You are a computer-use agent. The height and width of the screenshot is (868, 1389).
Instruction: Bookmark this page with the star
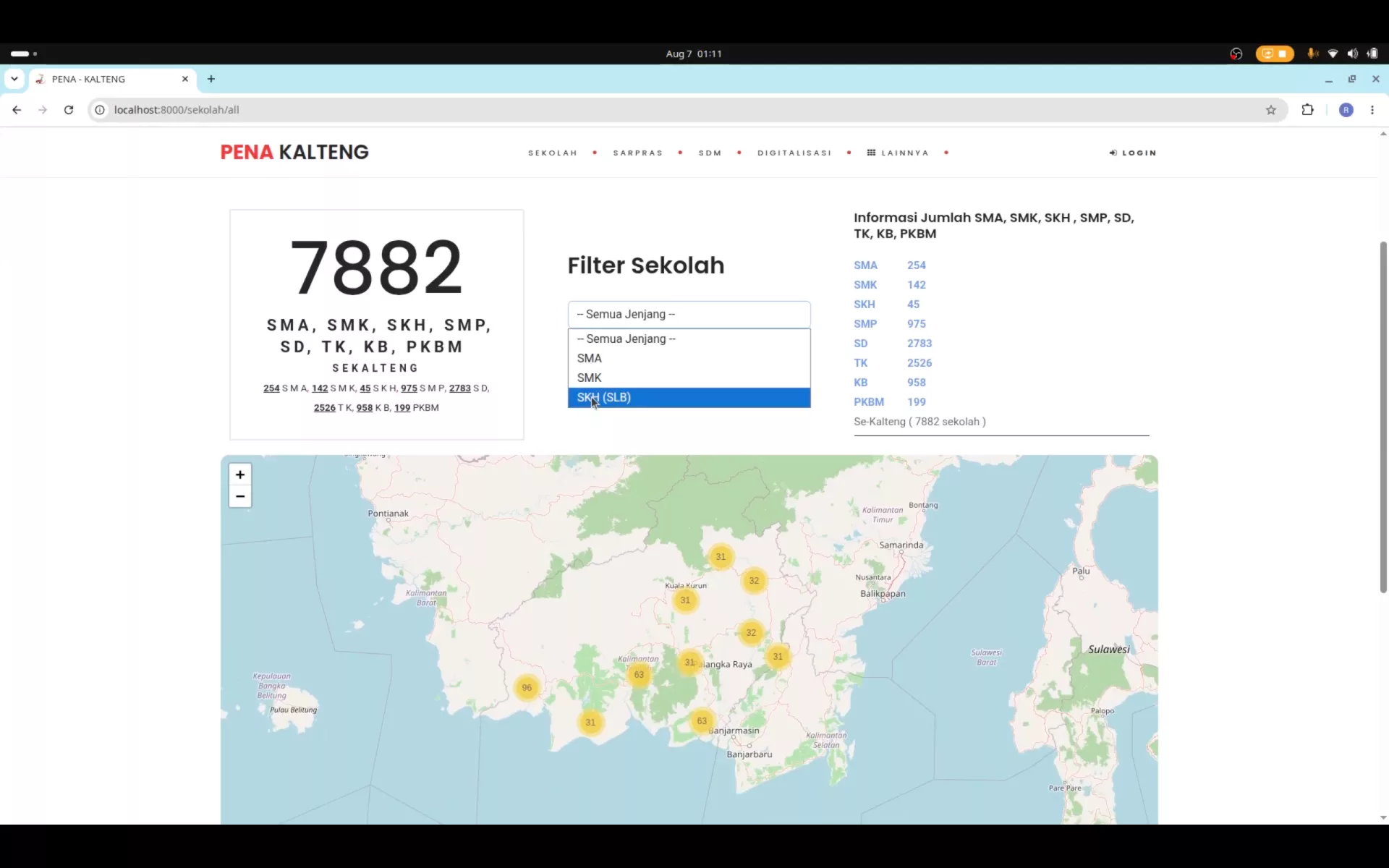pyautogui.click(x=1271, y=110)
